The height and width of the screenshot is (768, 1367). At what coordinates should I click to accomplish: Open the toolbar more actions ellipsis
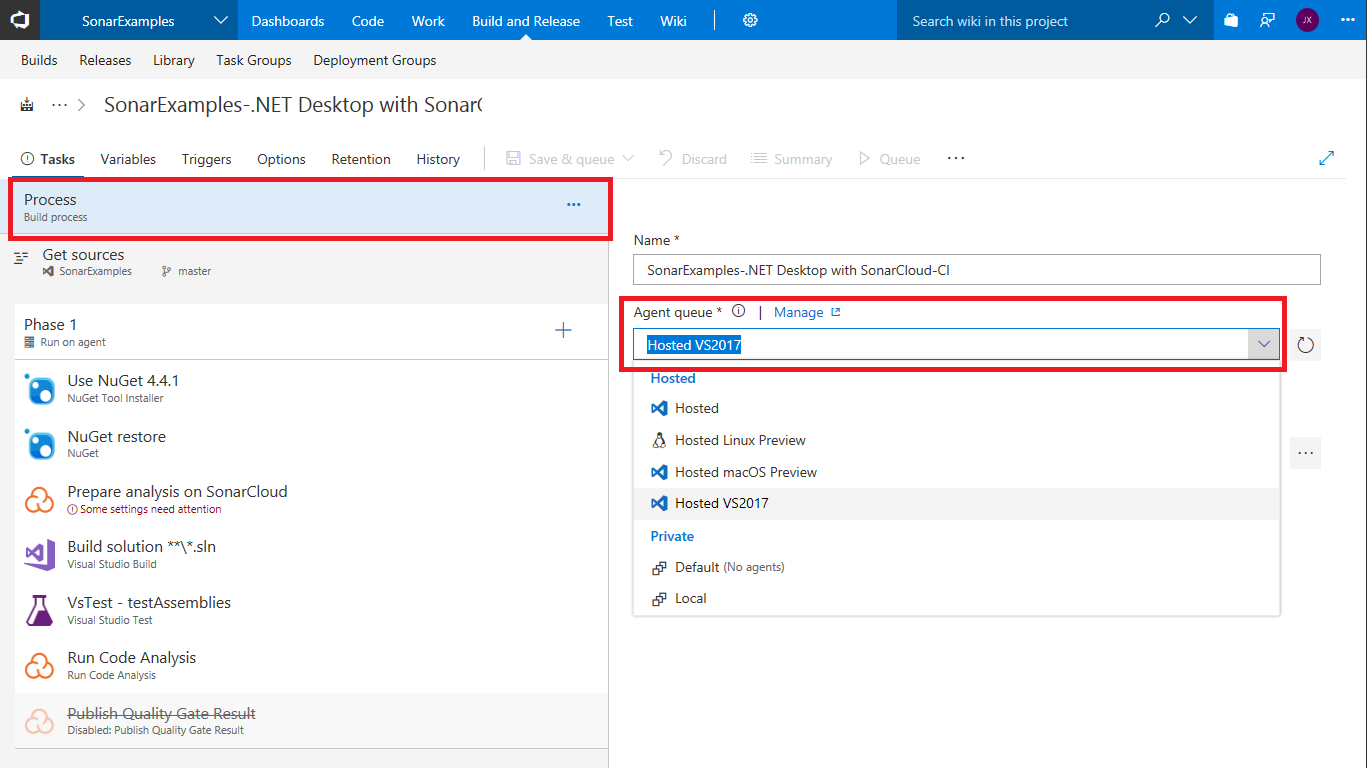(x=956, y=158)
